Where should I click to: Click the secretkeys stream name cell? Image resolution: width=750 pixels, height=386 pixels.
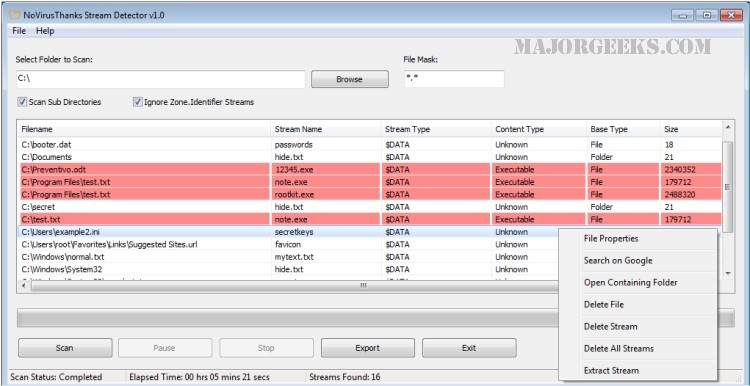295,232
